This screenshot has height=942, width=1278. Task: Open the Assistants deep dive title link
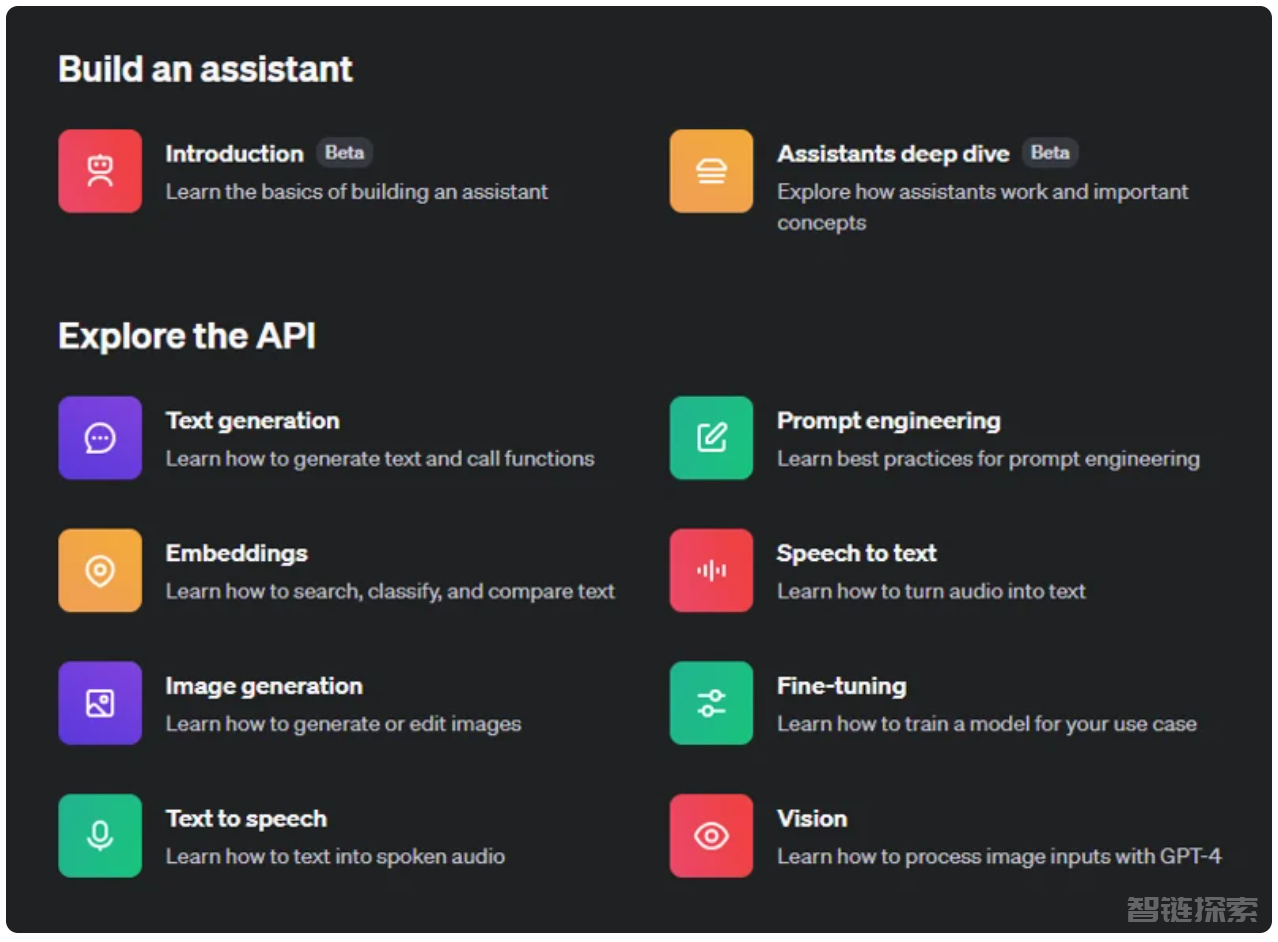[893, 154]
